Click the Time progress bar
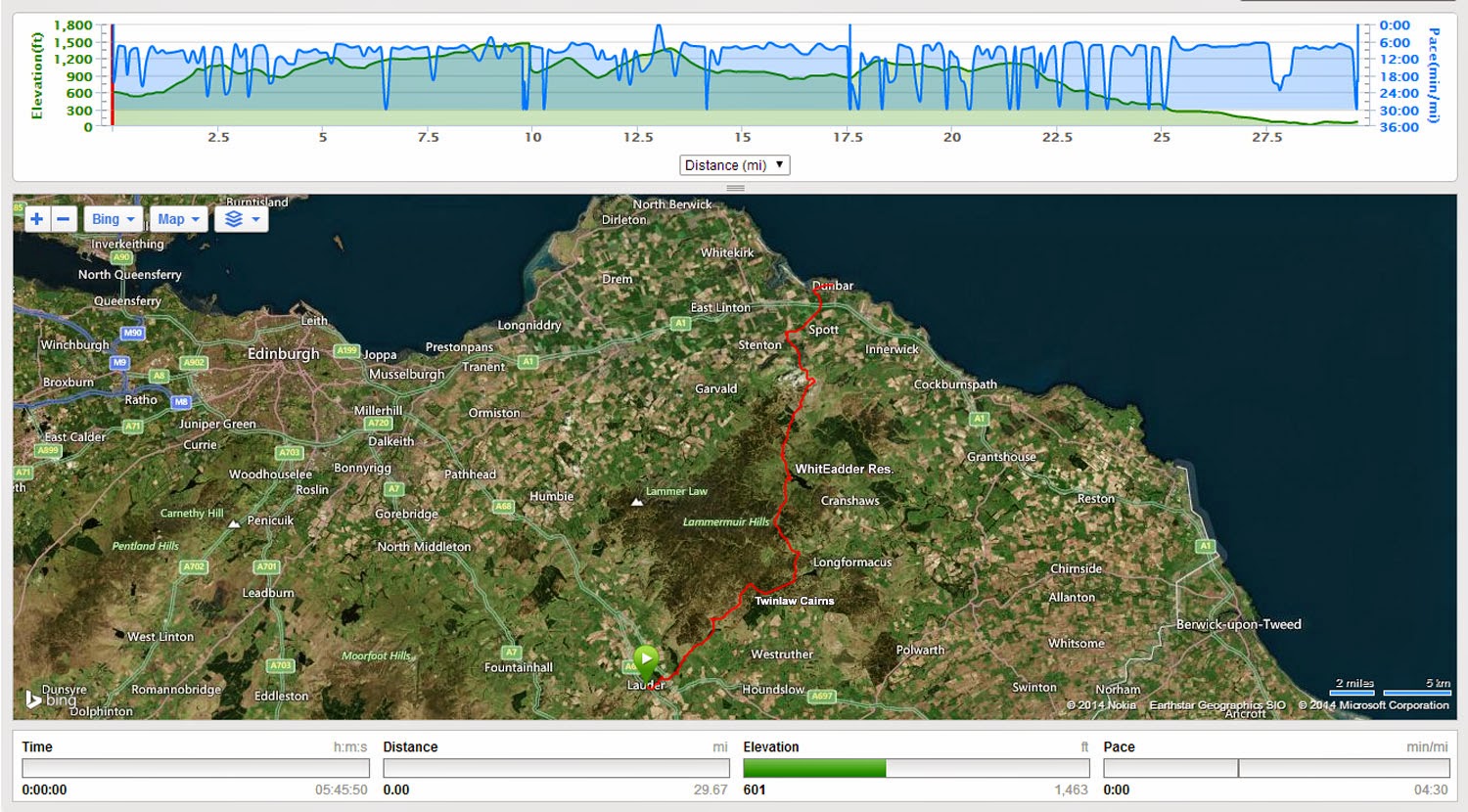Screen dimensions: 1468x812 (196, 769)
